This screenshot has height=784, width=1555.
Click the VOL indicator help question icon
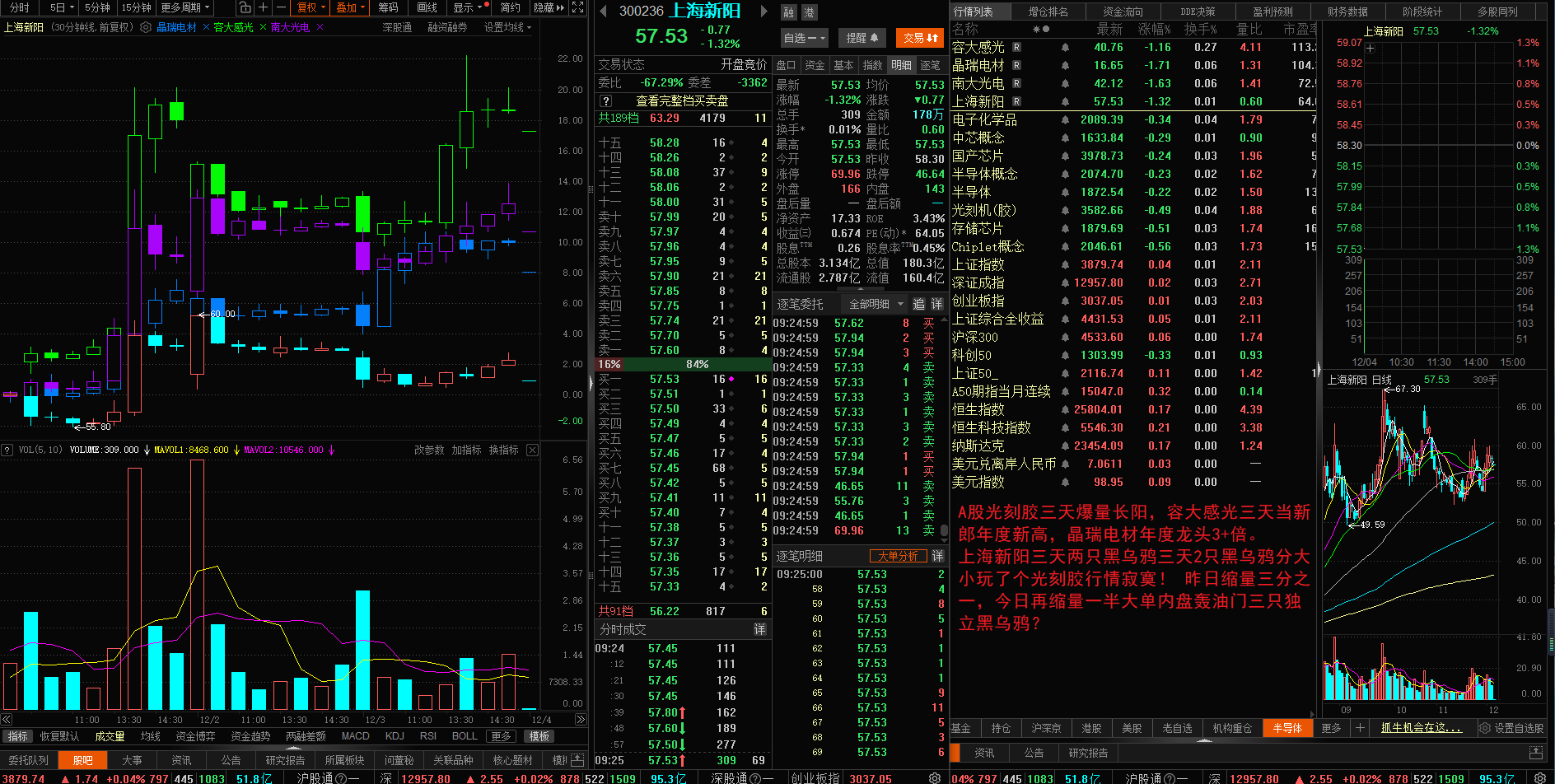[x=7, y=450]
